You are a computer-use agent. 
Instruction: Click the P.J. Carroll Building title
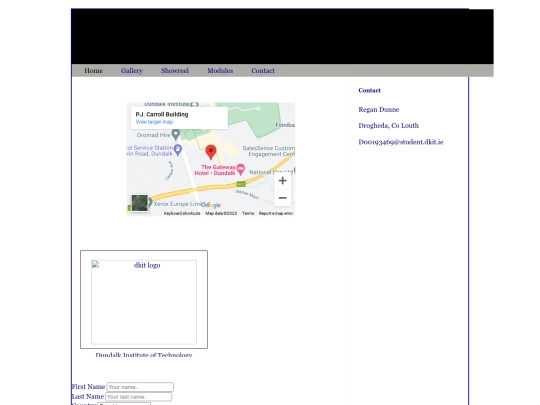(x=162, y=114)
